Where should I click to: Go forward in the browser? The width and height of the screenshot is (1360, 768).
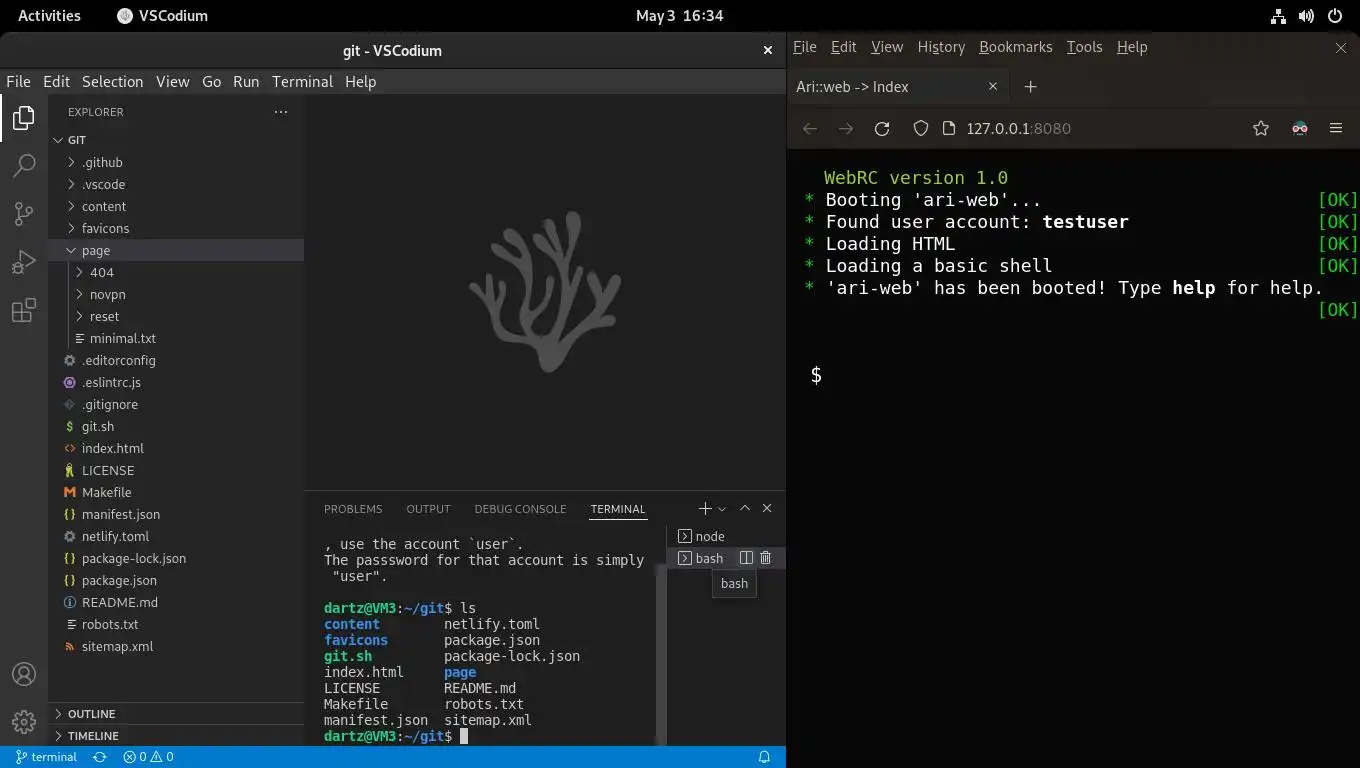coord(846,128)
